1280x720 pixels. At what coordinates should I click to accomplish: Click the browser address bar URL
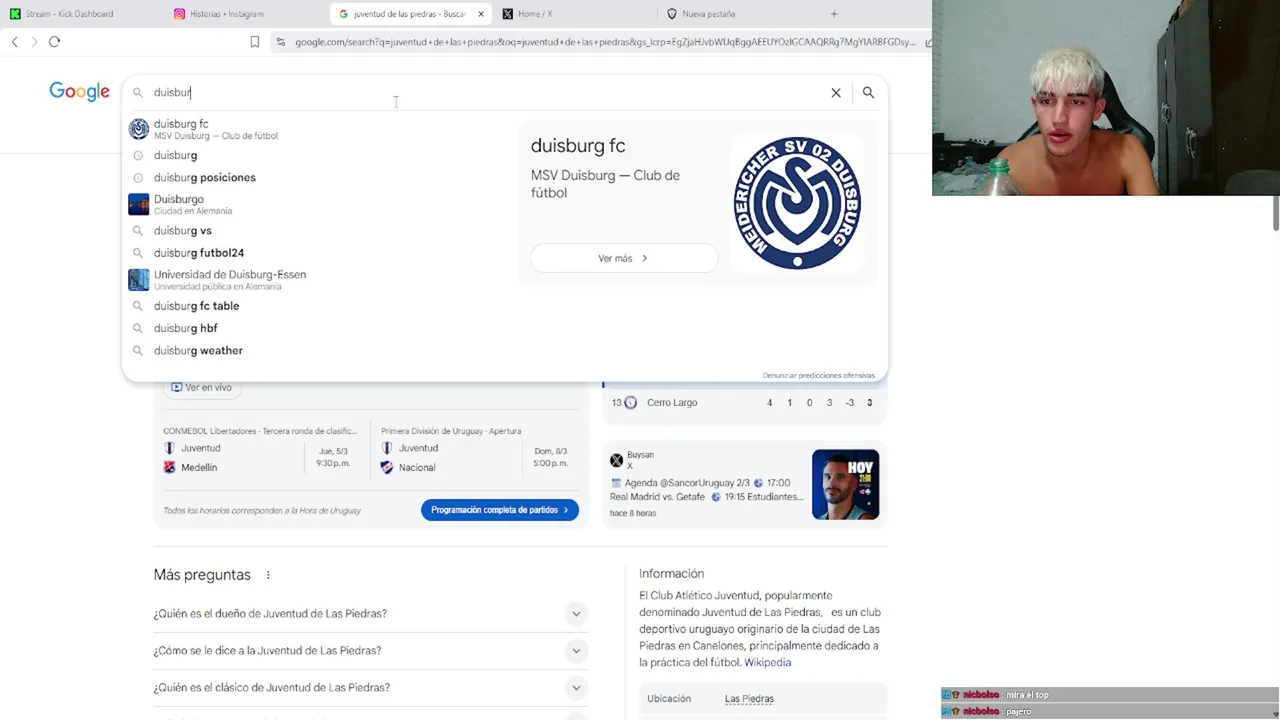coord(605,42)
